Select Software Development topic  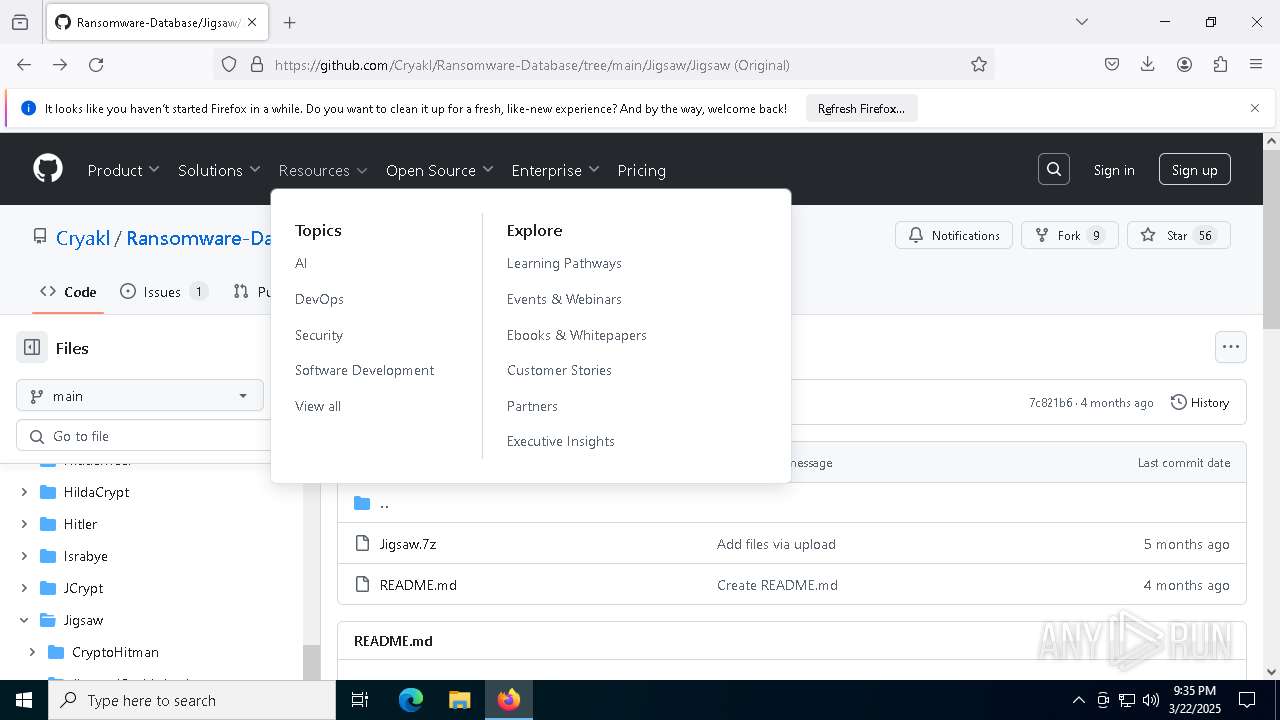pos(364,370)
